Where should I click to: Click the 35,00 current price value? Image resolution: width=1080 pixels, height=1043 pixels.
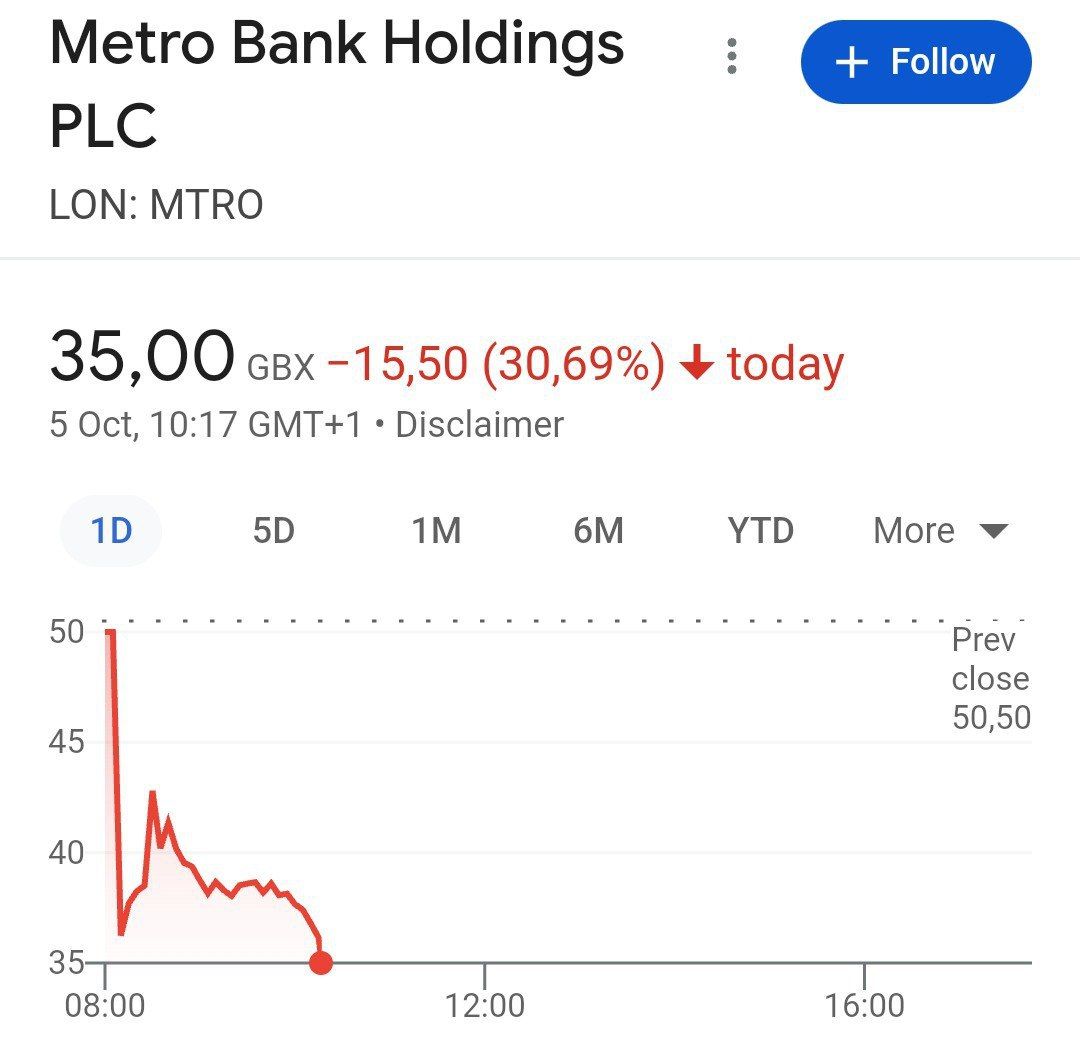(142, 358)
